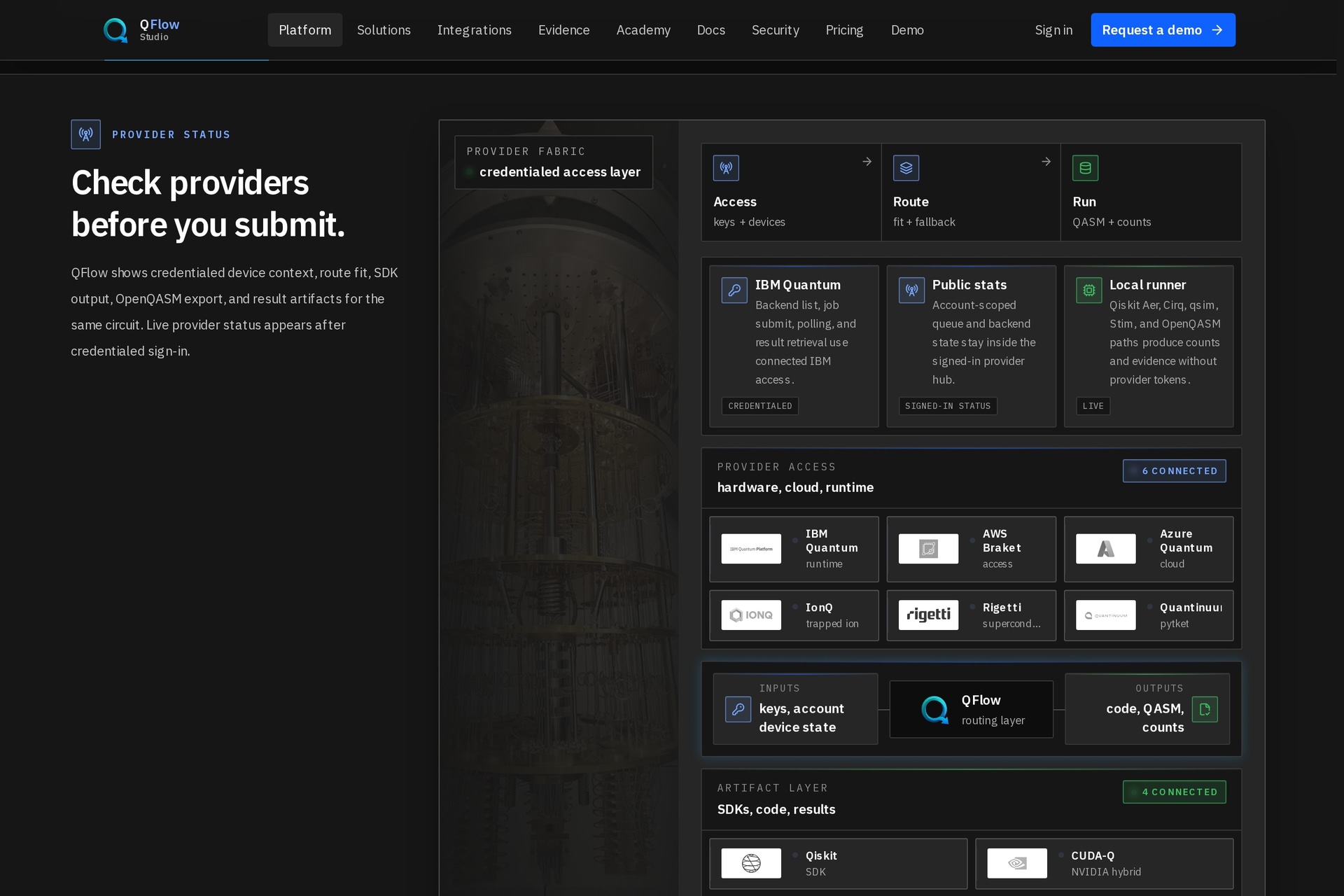This screenshot has height=896, width=1344.
Task: Click the Provider Fabric credentialed access label
Action: tap(554, 162)
